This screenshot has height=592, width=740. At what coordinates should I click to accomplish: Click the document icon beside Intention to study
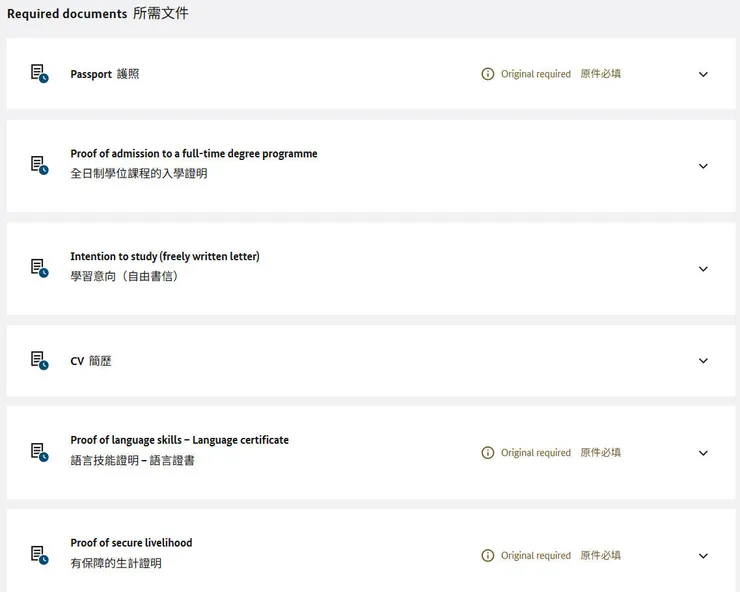[x=39, y=268]
